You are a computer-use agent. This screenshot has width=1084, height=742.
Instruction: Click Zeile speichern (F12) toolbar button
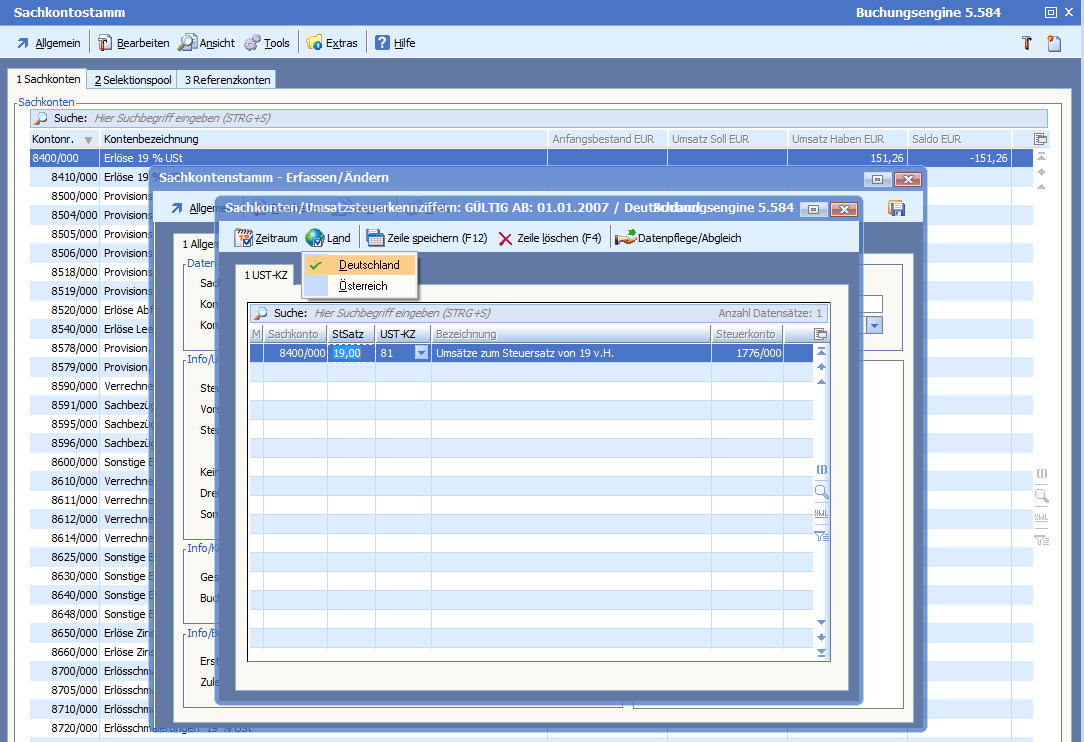point(425,238)
